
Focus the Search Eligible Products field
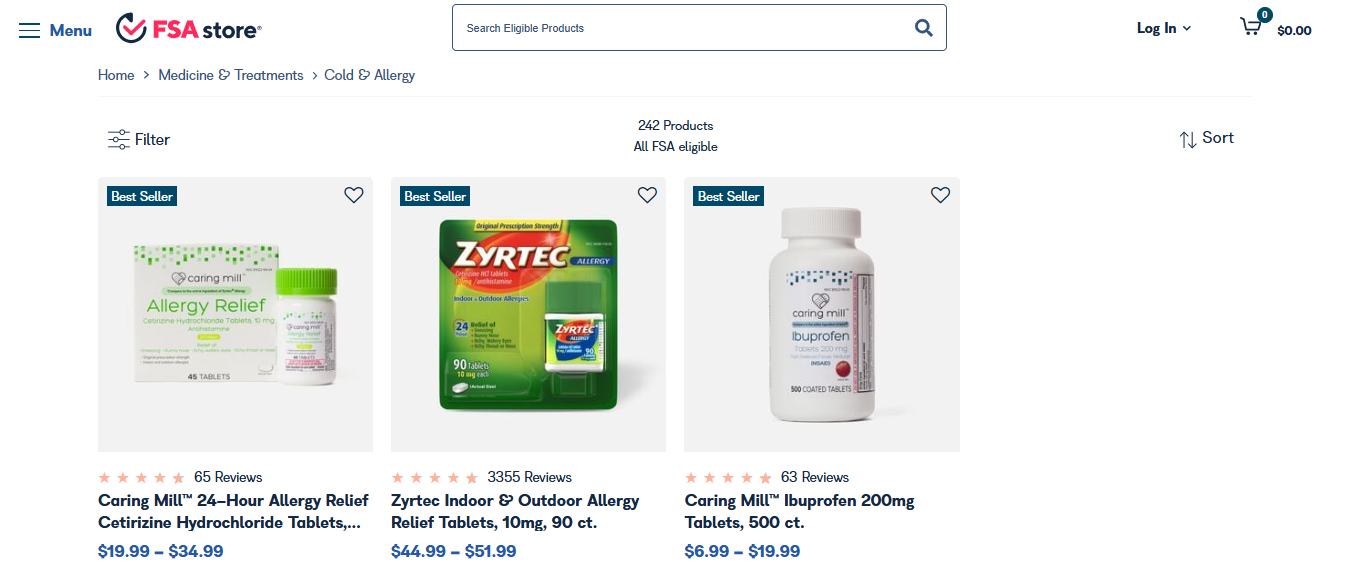pyautogui.click(x=680, y=28)
